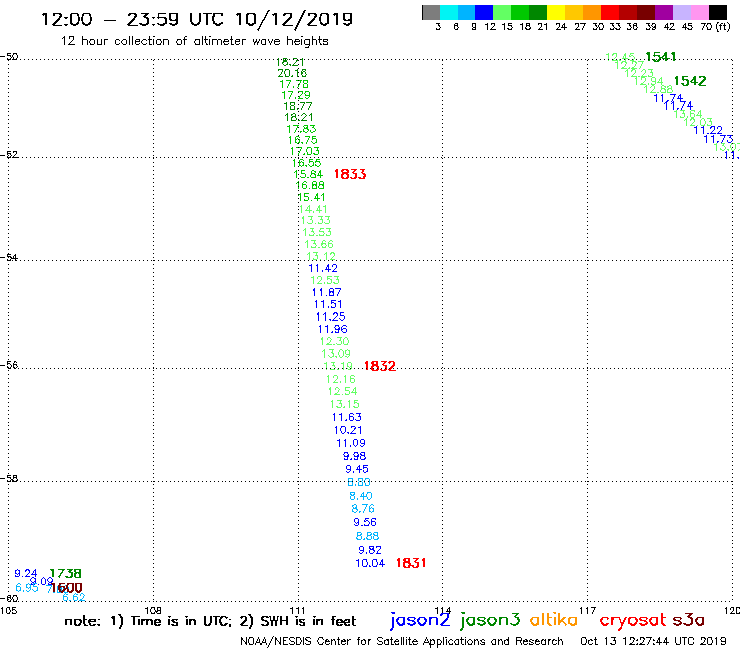Click the 16.75 wave height value
The image size is (740, 650).
(x=303, y=140)
